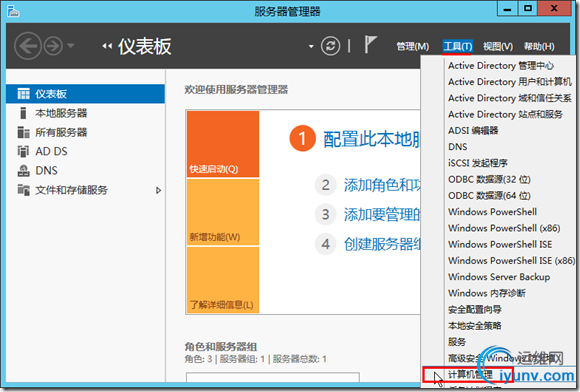580x392 pixels.
Task: Click 添加角色和功能 link
Action: click(x=382, y=185)
